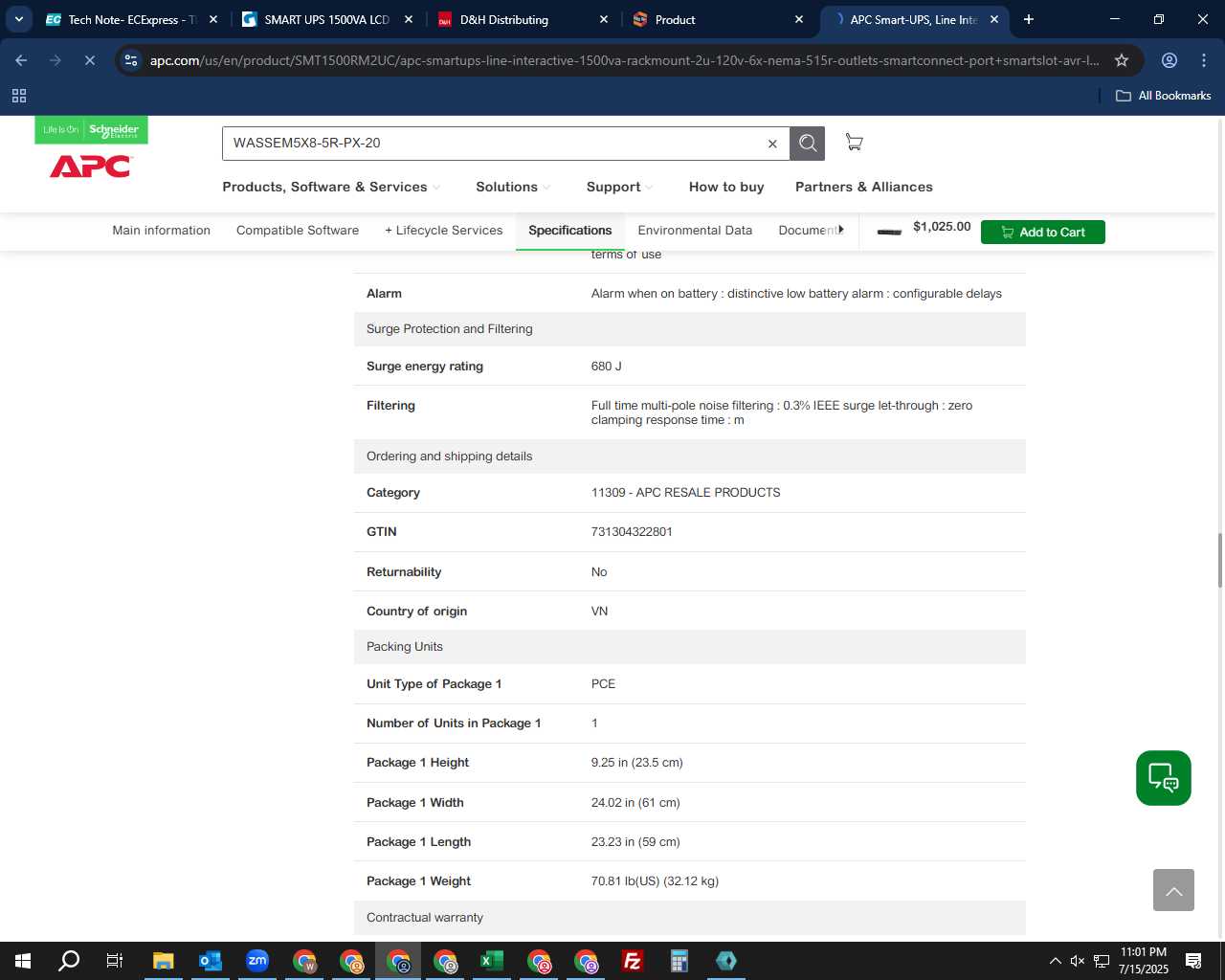Image resolution: width=1225 pixels, height=980 pixels.
Task: Open the shopping cart icon
Action: click(x=854, y=143)
